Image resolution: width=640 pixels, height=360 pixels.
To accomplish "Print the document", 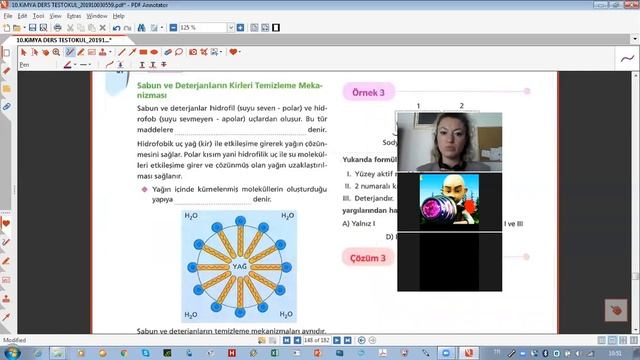I will [58, 28].
